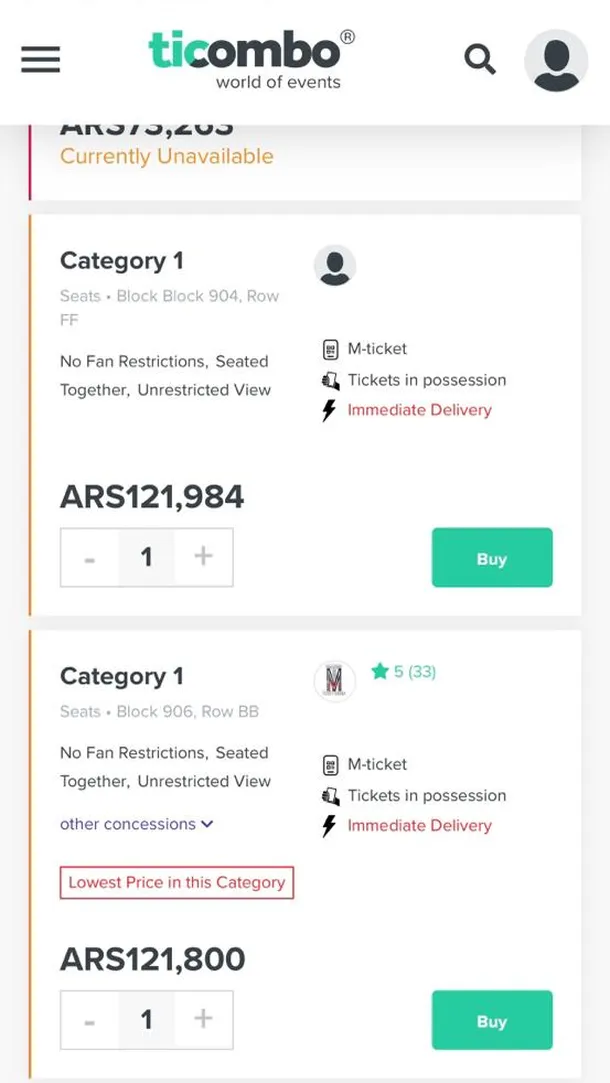Open the hamburger navigation menu
610x1083 pixels.
41,60
